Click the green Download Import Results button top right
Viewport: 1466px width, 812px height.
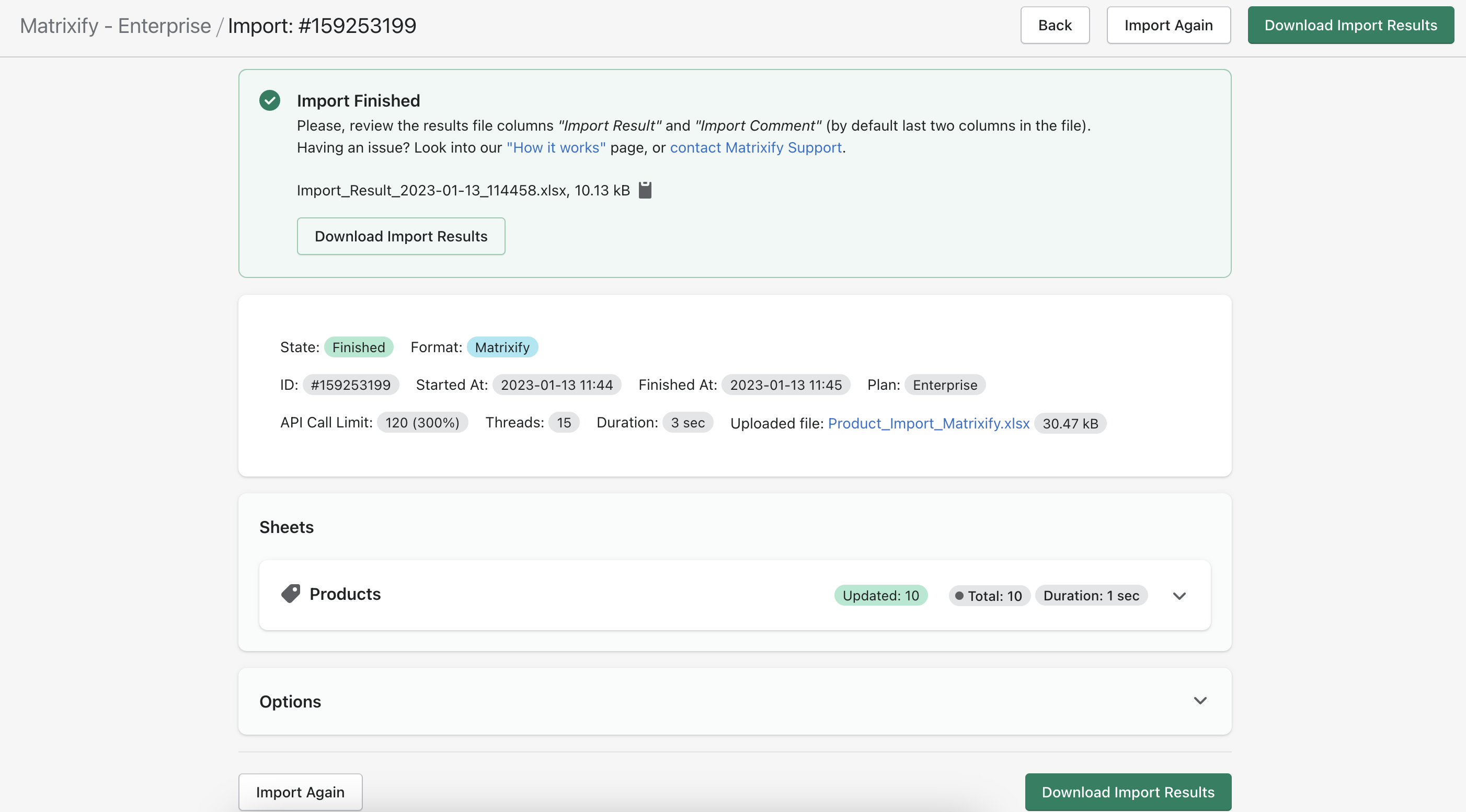[1350, 25]
